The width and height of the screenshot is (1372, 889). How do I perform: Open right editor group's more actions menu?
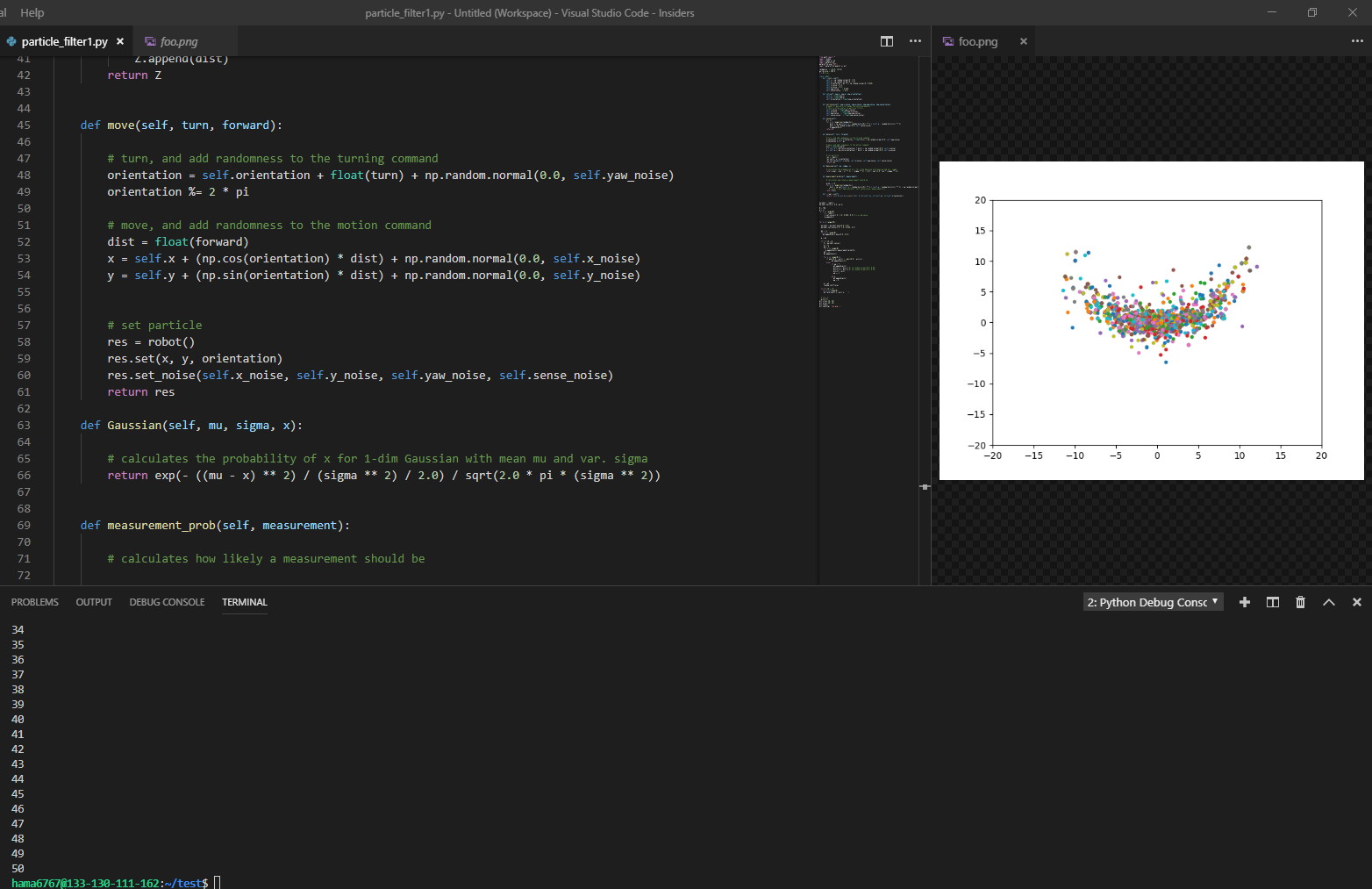tap(1357, 41)
